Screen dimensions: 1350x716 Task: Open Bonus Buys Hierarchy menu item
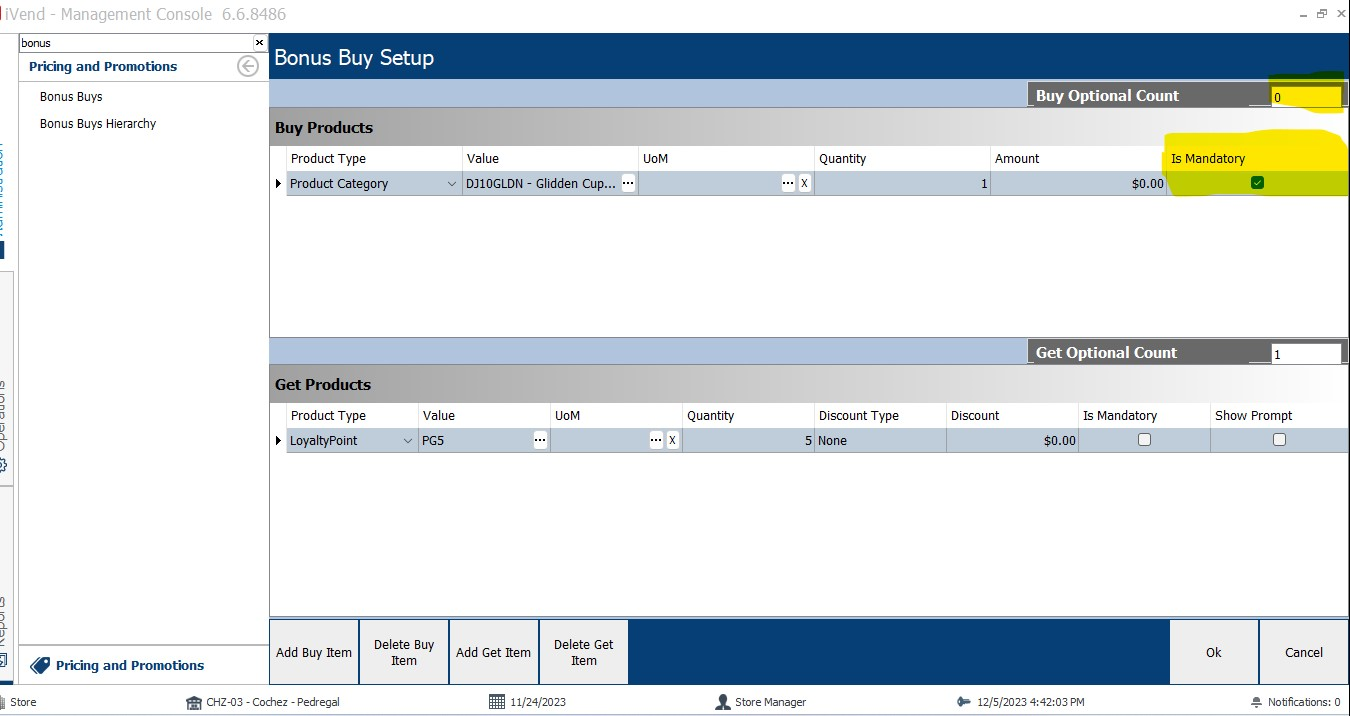click(98, 124)
